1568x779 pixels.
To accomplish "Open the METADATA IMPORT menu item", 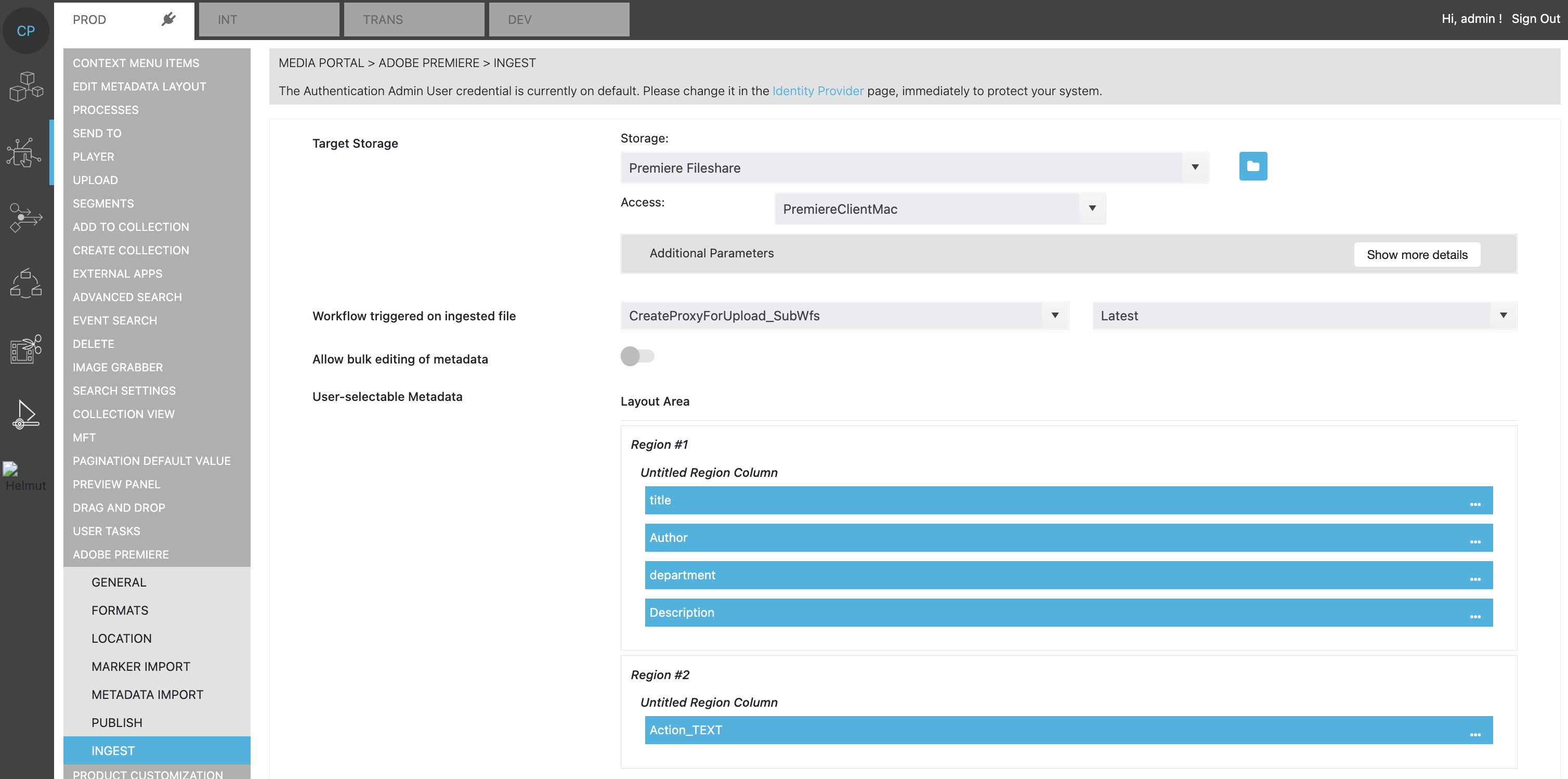I will click(147, 694).
